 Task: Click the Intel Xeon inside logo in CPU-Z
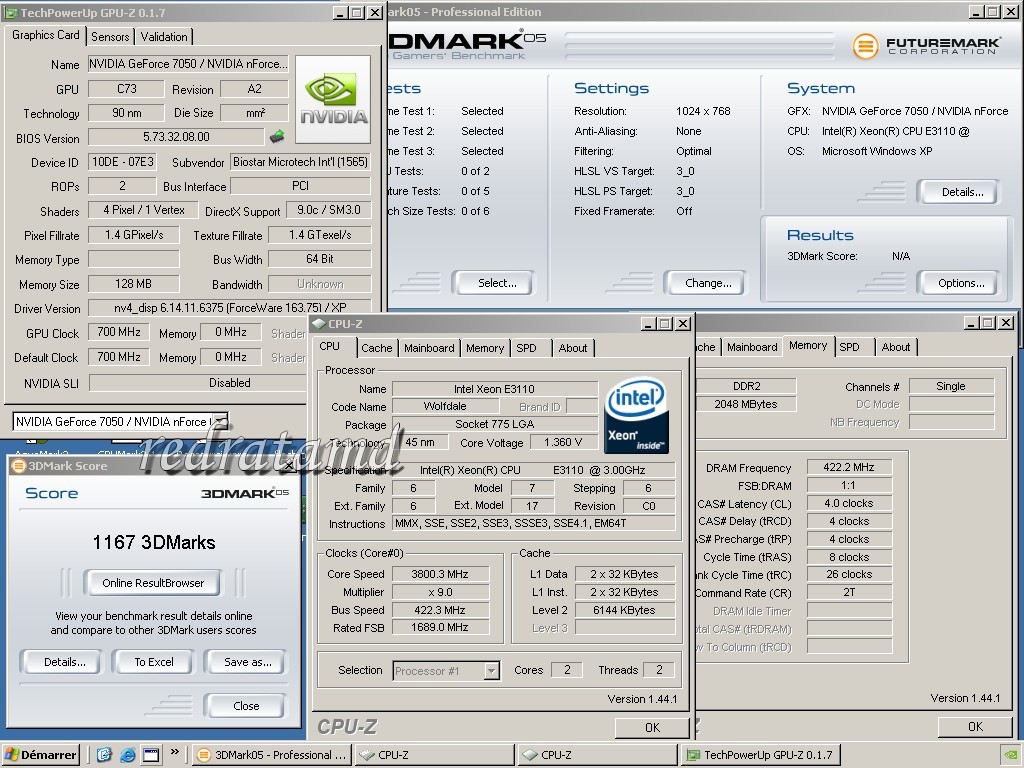pyautogui.click(x=637, y=415)
